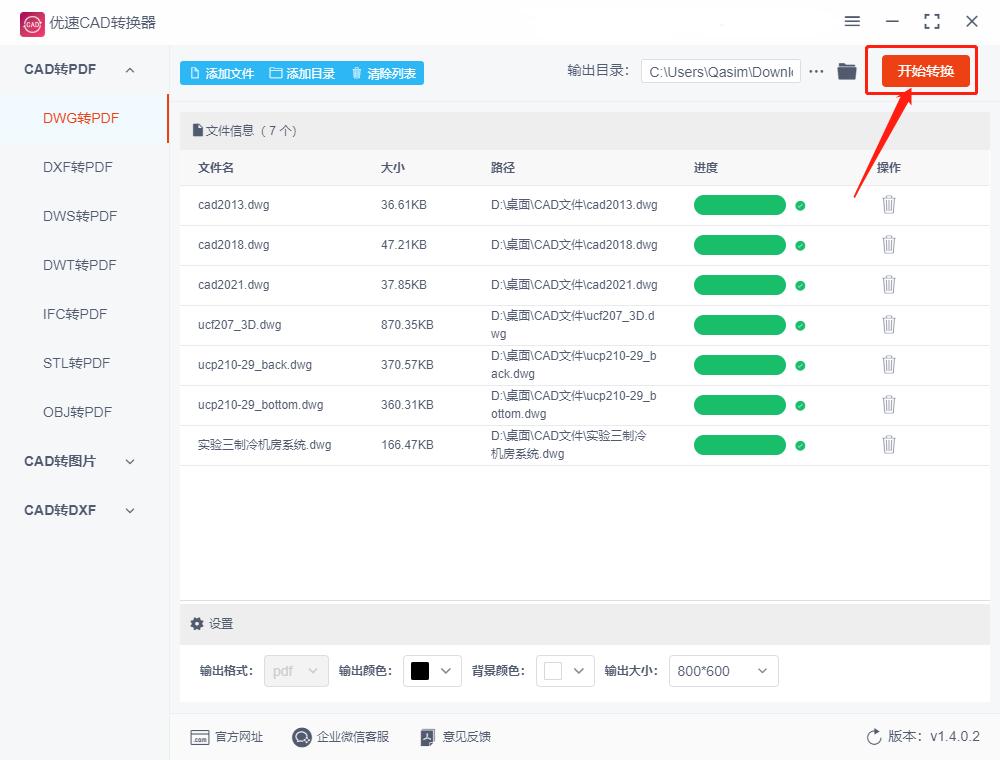The height and width of the screenshot is (760, 1000).
Task: Open the 输出大小 size dropdown
Action: tap(723, 671)
